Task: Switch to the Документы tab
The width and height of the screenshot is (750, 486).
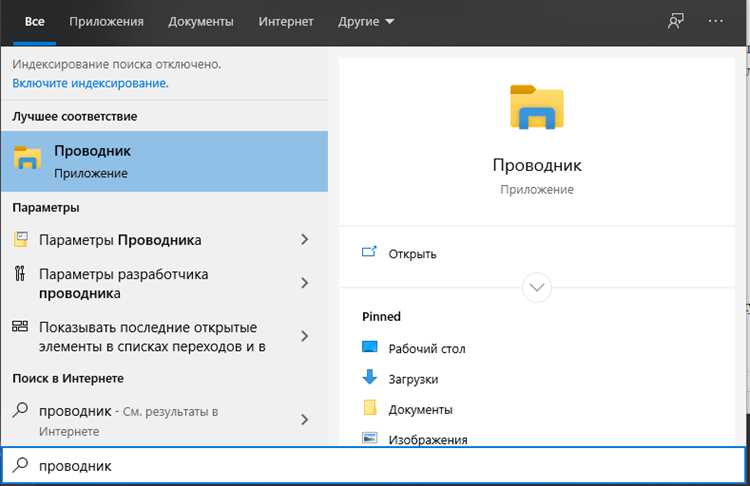Action: click(201, 22)
